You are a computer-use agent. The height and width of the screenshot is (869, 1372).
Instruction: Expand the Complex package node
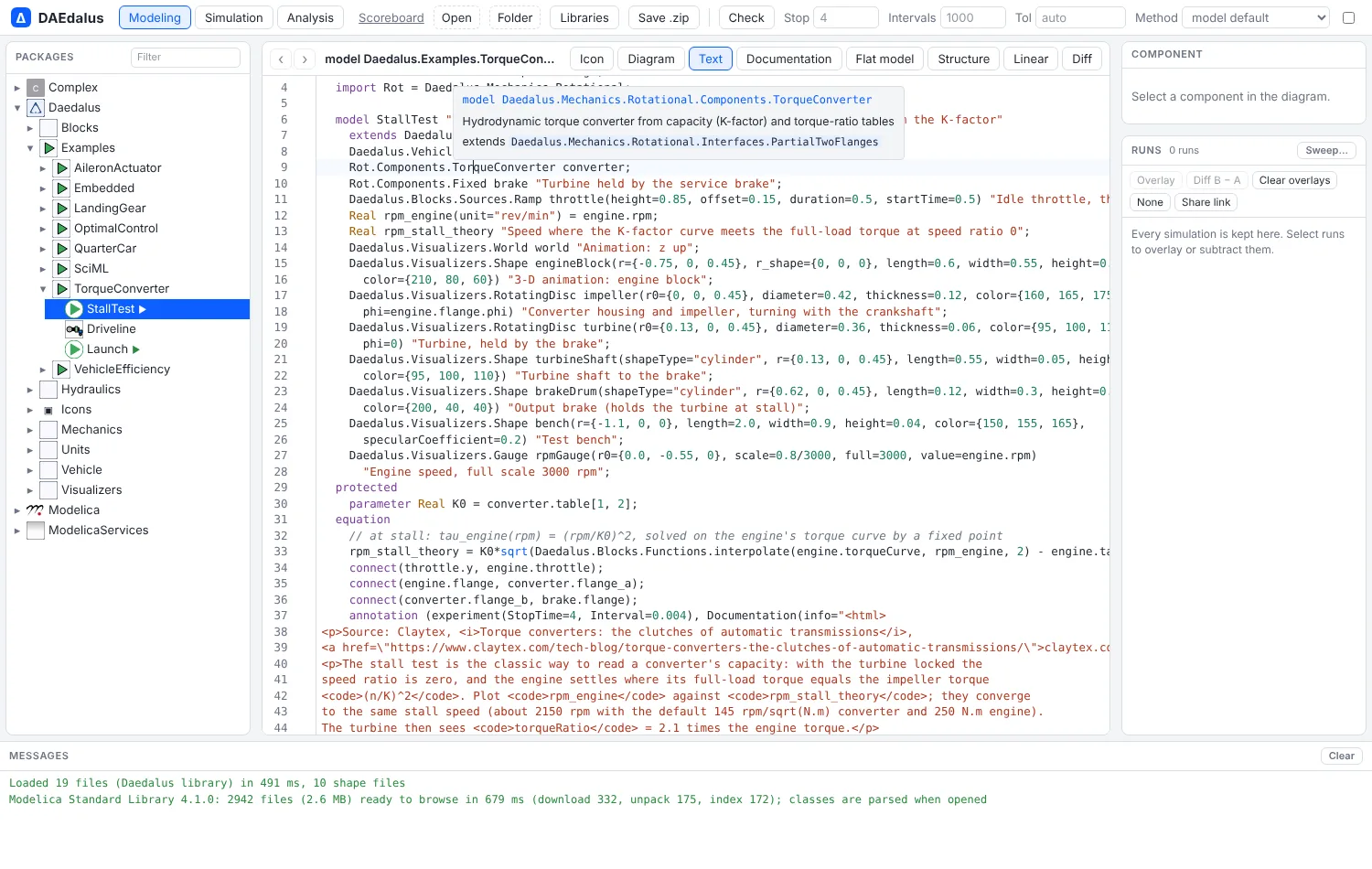tap(16, 88)
